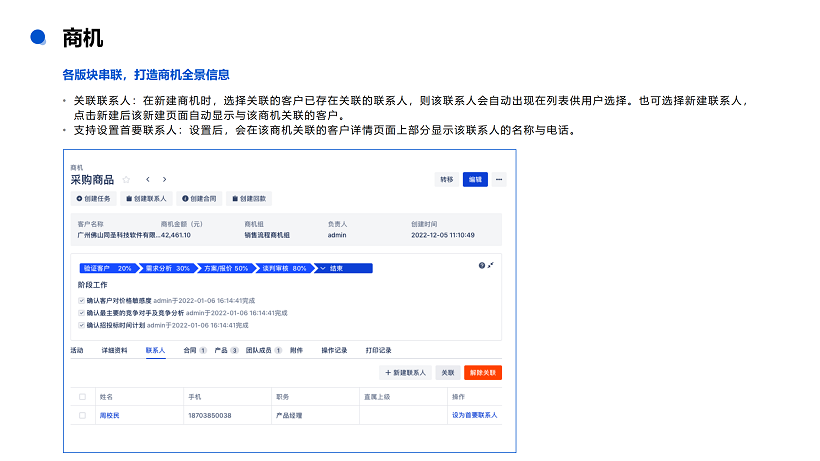
Task: Switch to the 打印记录 tab
Action: [379, 350]
